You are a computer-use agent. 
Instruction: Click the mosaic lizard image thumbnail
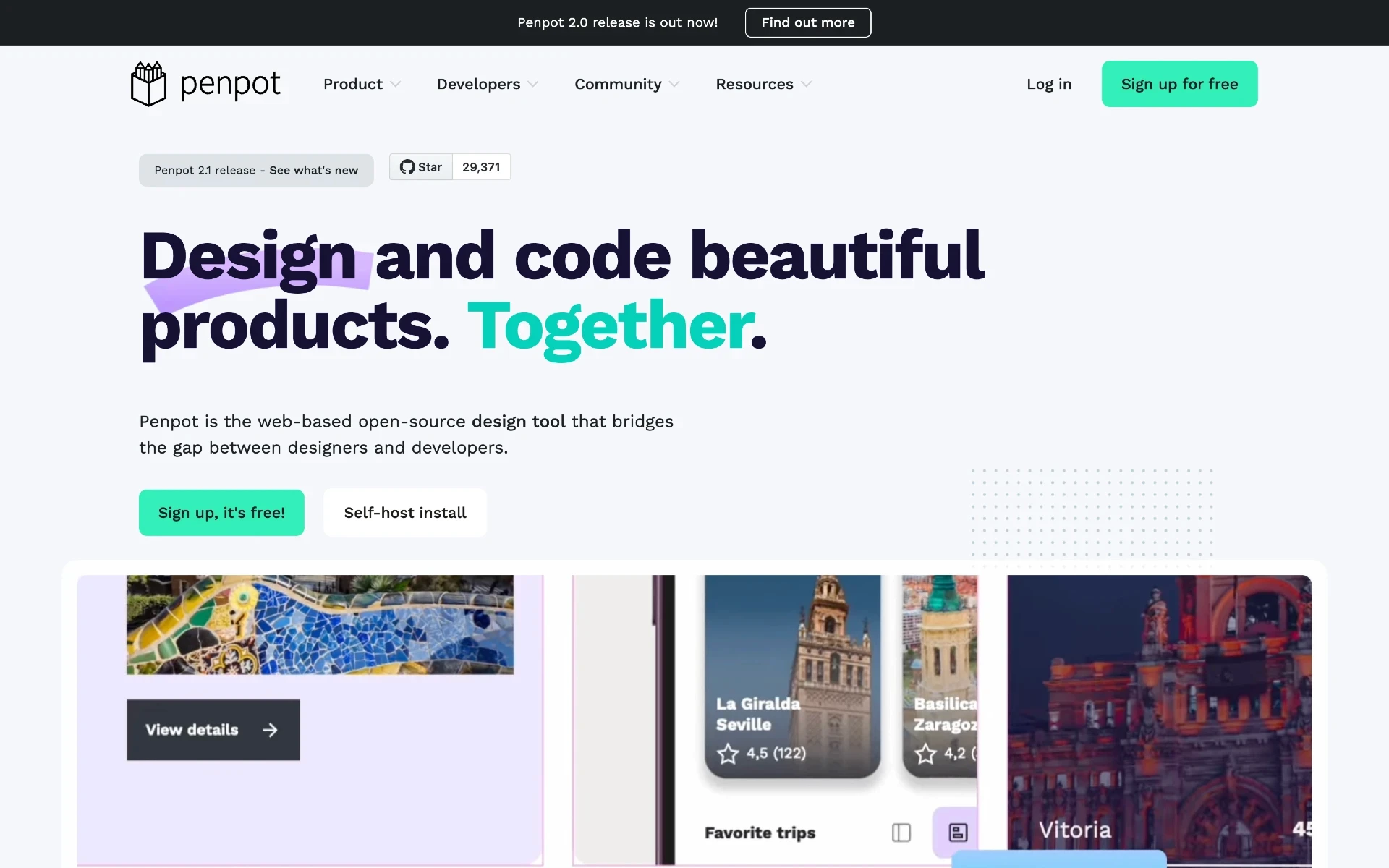coord(320,625)
